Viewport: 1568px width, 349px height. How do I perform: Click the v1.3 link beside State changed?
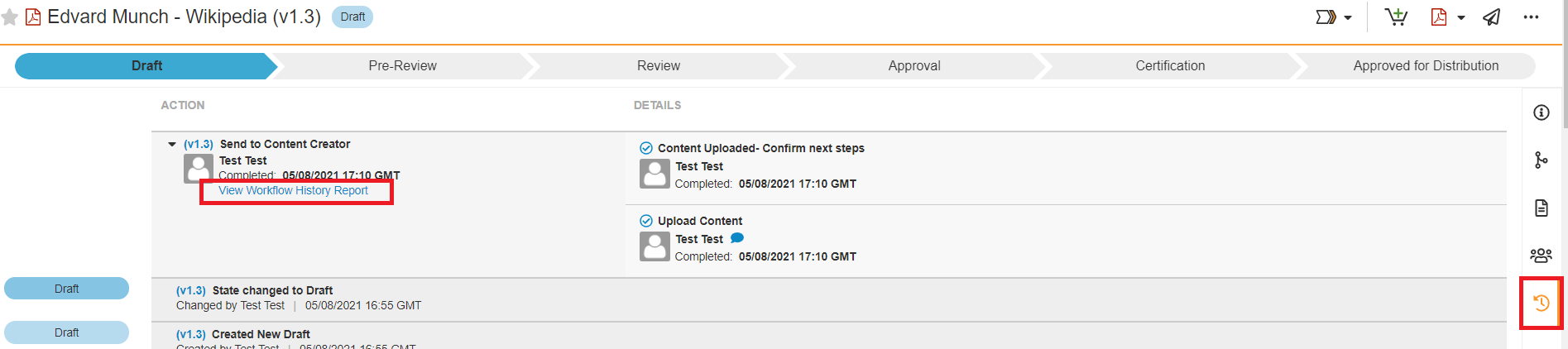click(191, 290)
